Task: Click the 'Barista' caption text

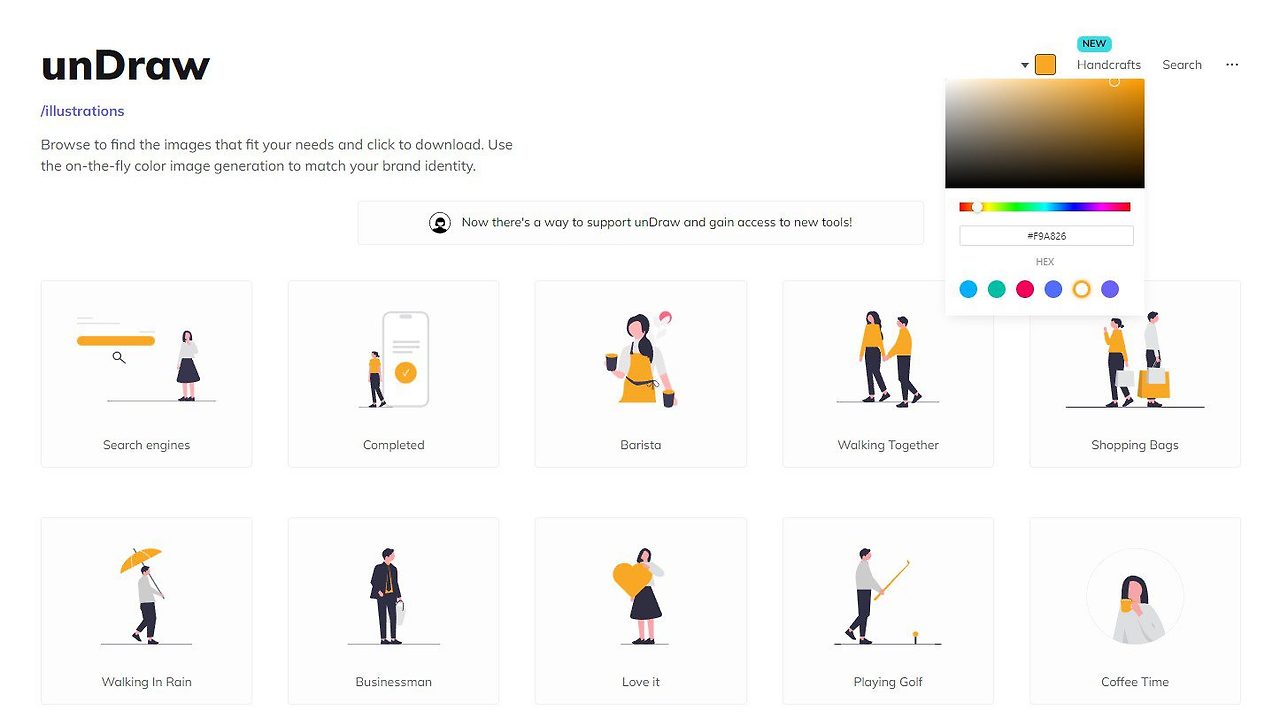Action: (641, 445)
